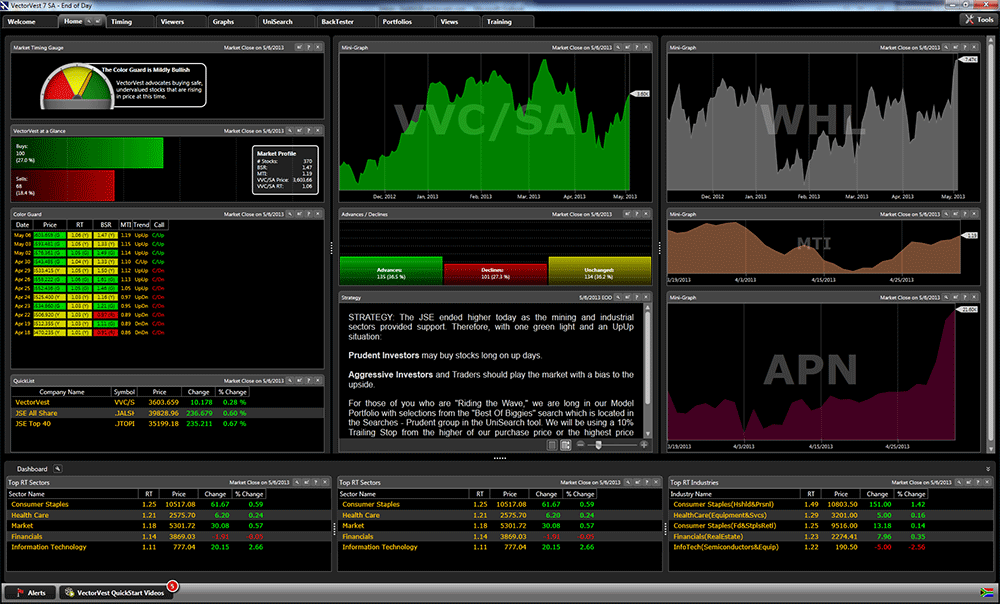The width and height of the screenshot is (1000, 604).
Task: Collapse the Dashboard section with double chevron
Action: click(988, 468)
